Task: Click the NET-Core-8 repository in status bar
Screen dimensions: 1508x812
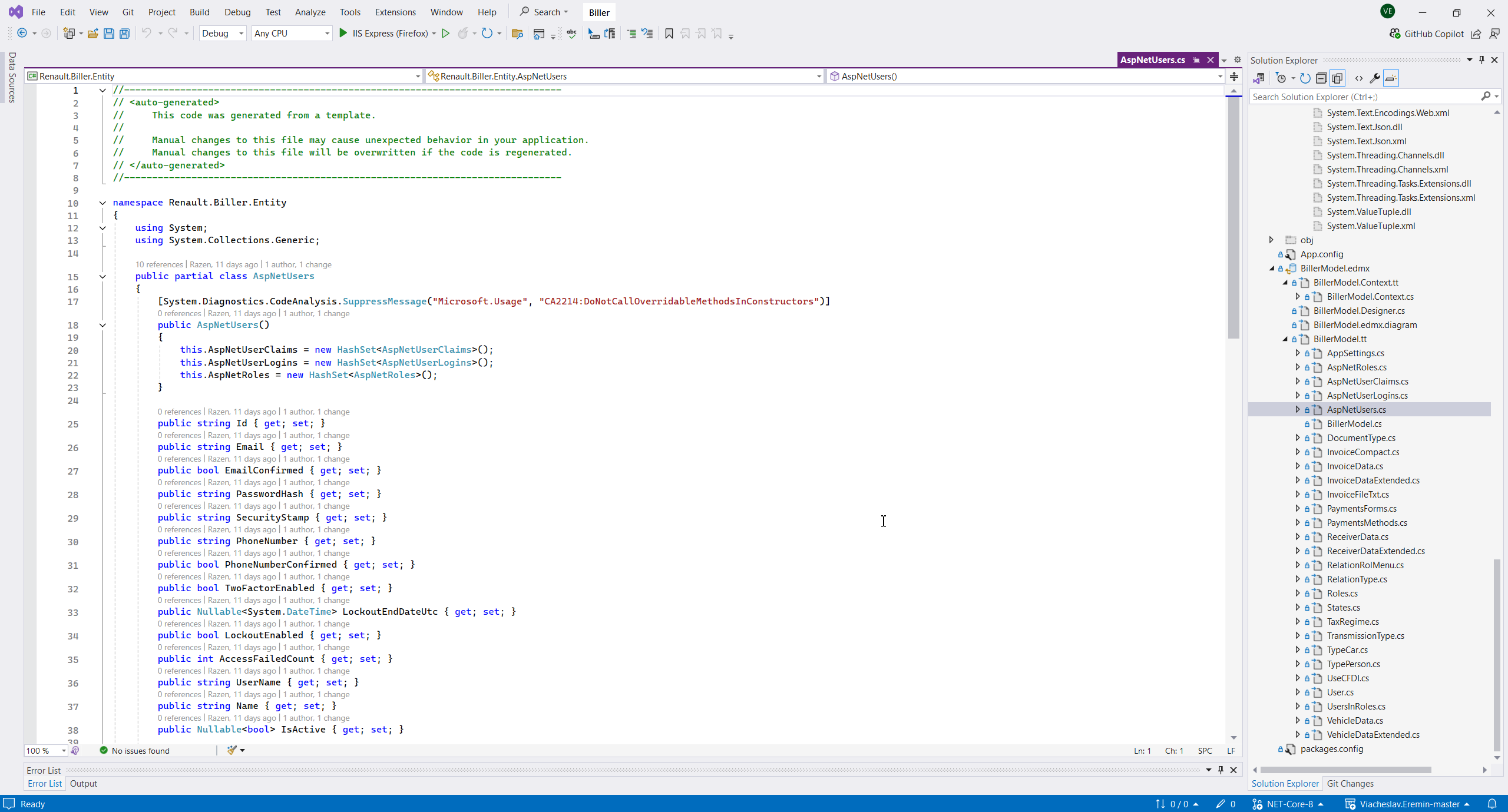Action: point(1289,804)
